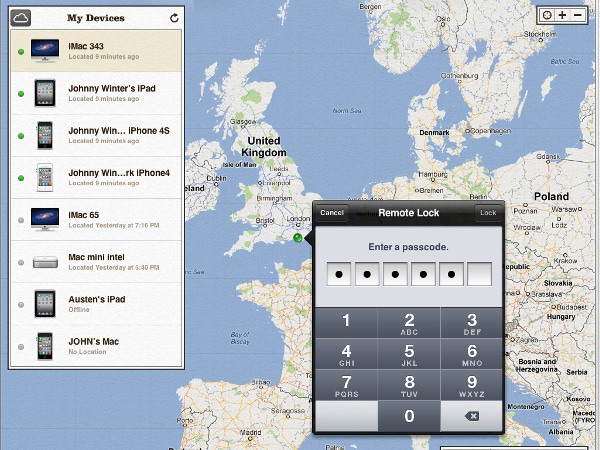The width and height of the screenshot is (600, 450).
Task: Zoom out the map with minus button
Action: pos(578,15)
